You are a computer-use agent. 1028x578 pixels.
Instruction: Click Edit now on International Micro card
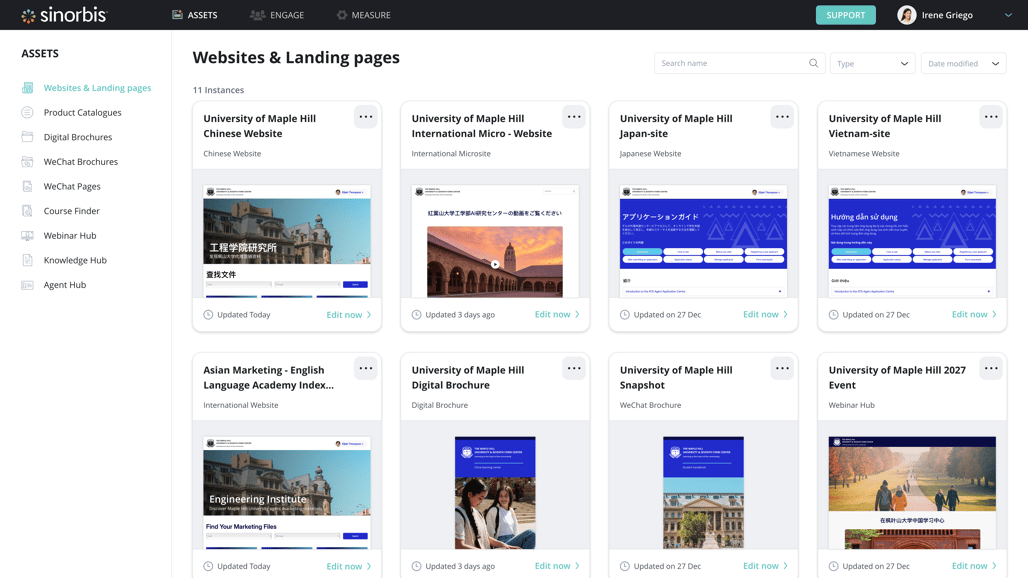tap(556, 314)
